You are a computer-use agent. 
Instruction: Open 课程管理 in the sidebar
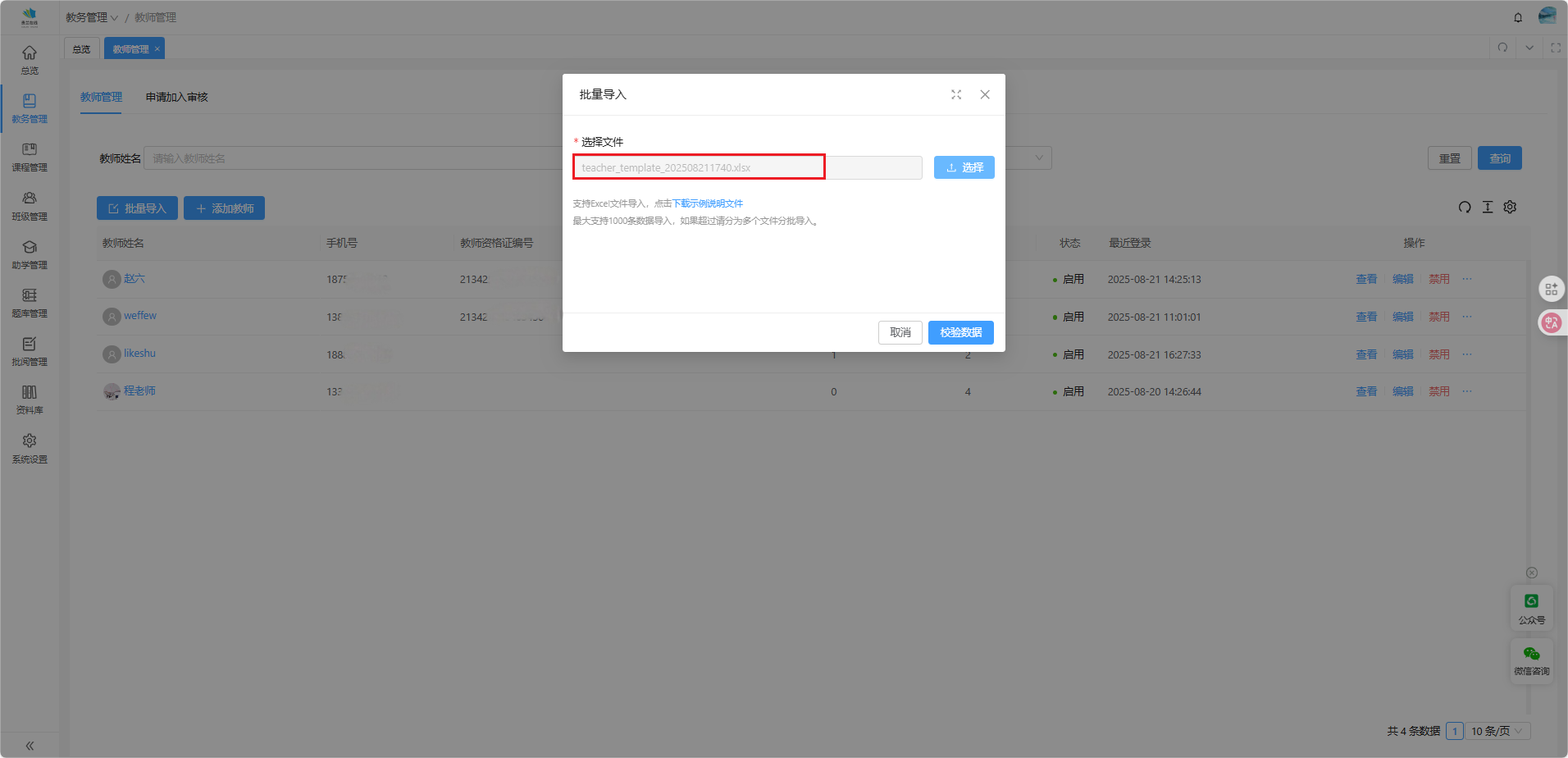pyautogui.click(x=30, y=156)
